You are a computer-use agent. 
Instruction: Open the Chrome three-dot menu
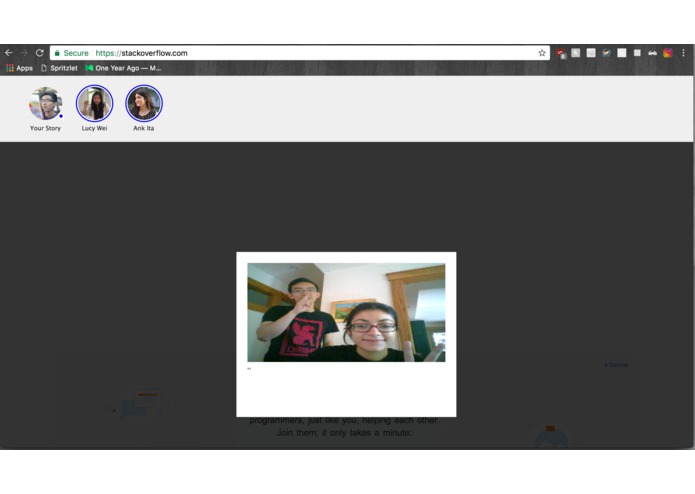click(683, 53)
